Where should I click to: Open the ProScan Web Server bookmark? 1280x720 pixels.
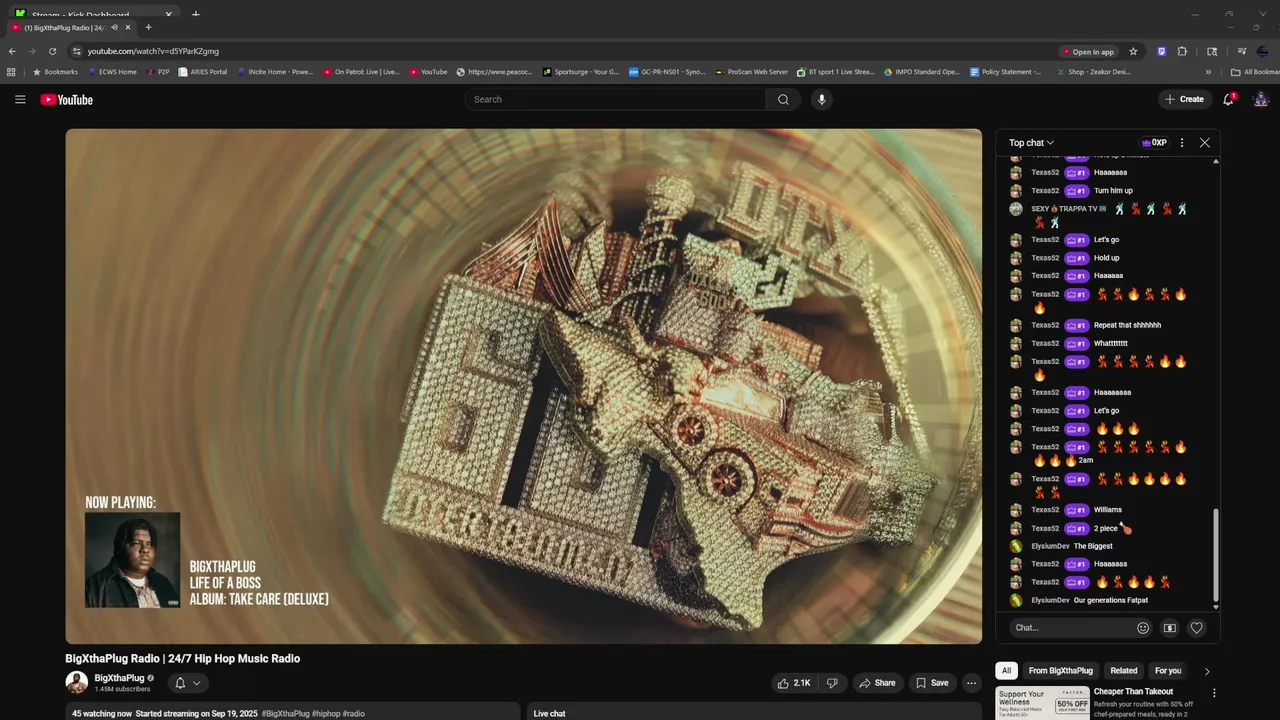[752, 72]
